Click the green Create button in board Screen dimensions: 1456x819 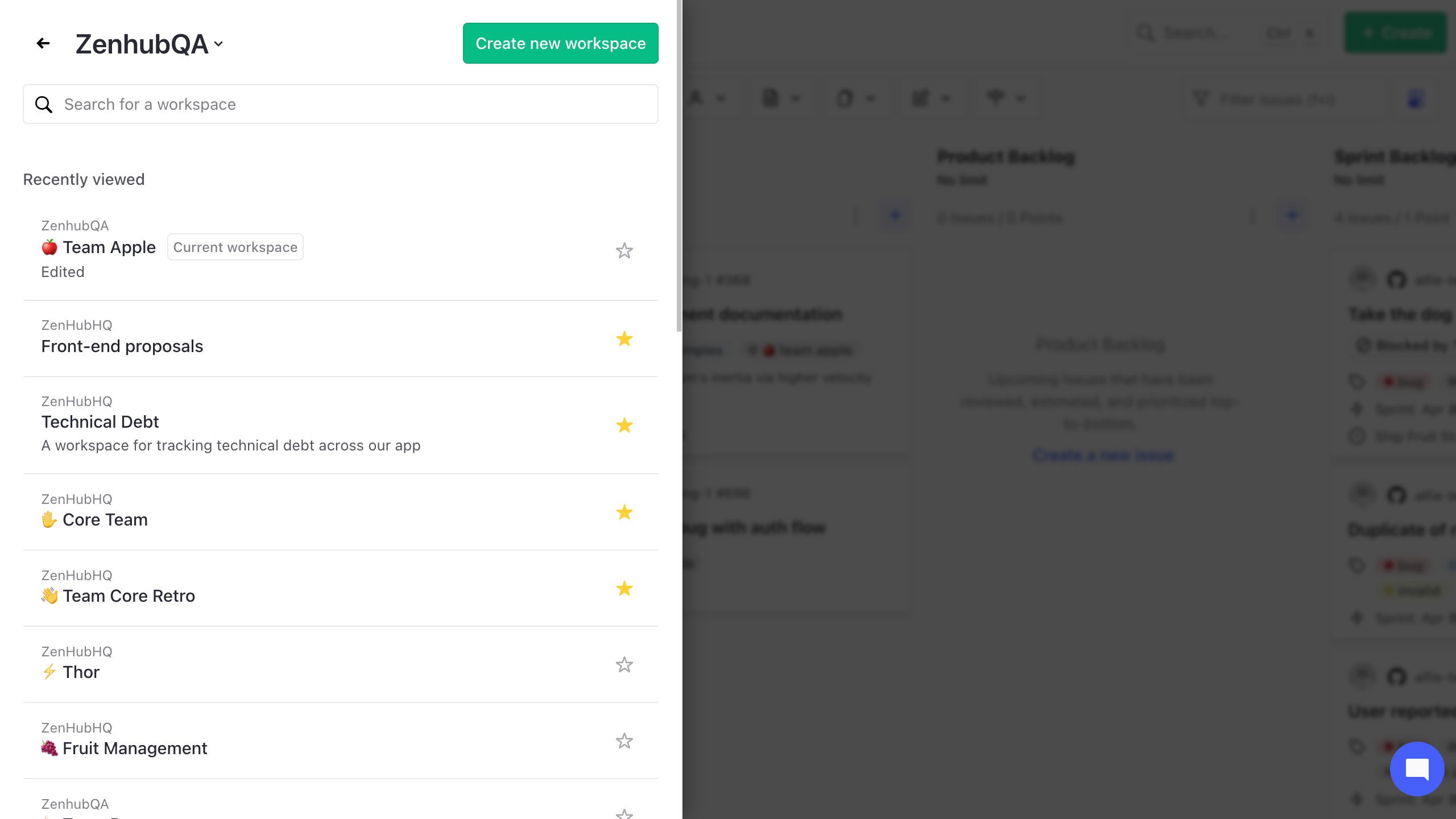click(x=1396, y=32)
